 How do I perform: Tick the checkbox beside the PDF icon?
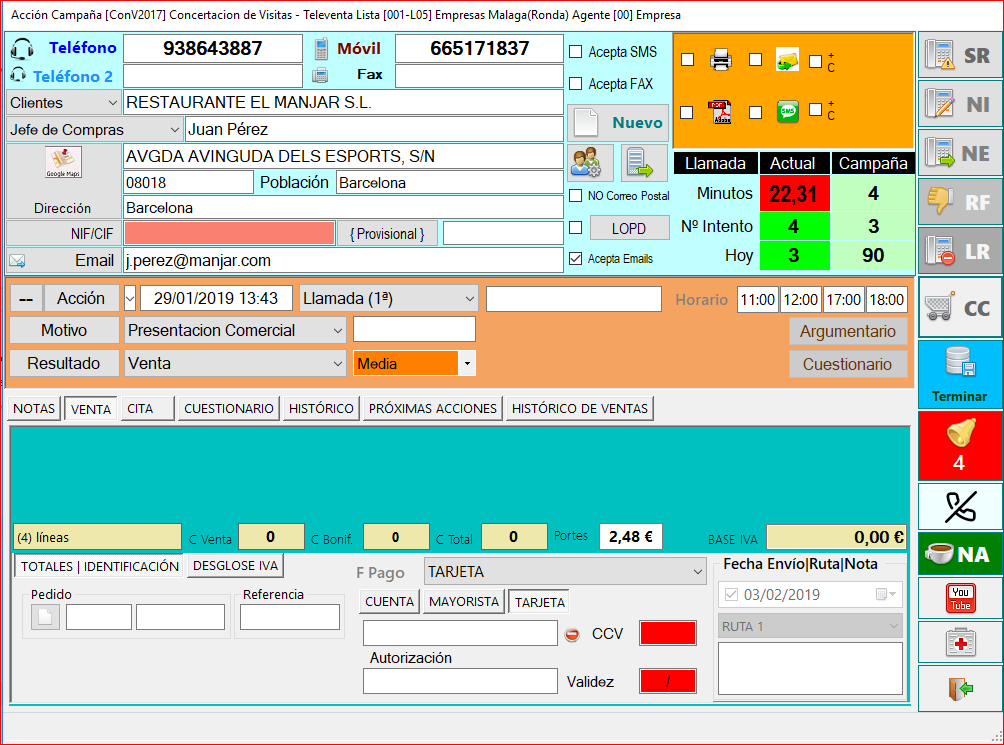(687, 112)
